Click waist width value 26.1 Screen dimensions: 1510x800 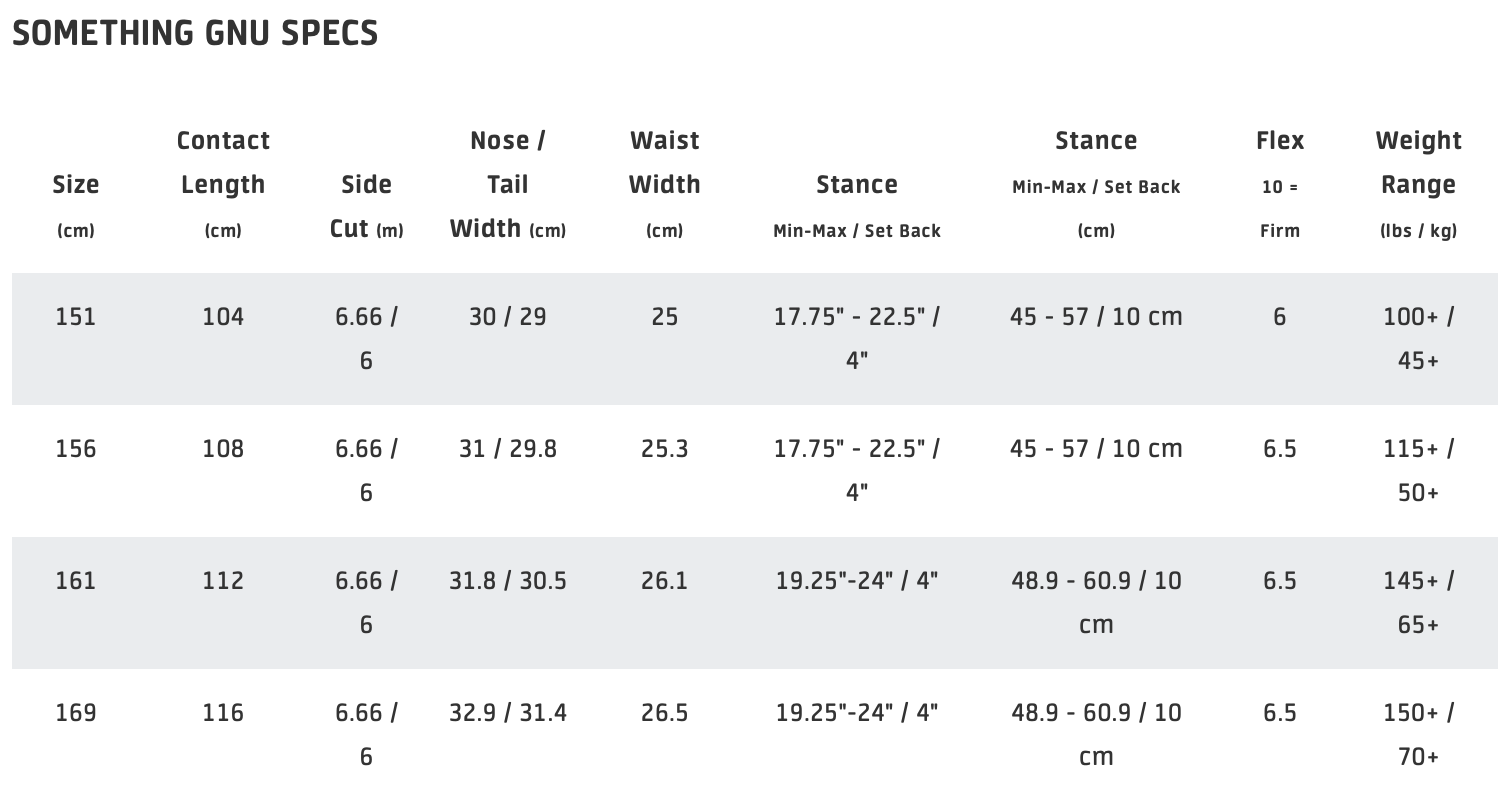click(664, 581)
